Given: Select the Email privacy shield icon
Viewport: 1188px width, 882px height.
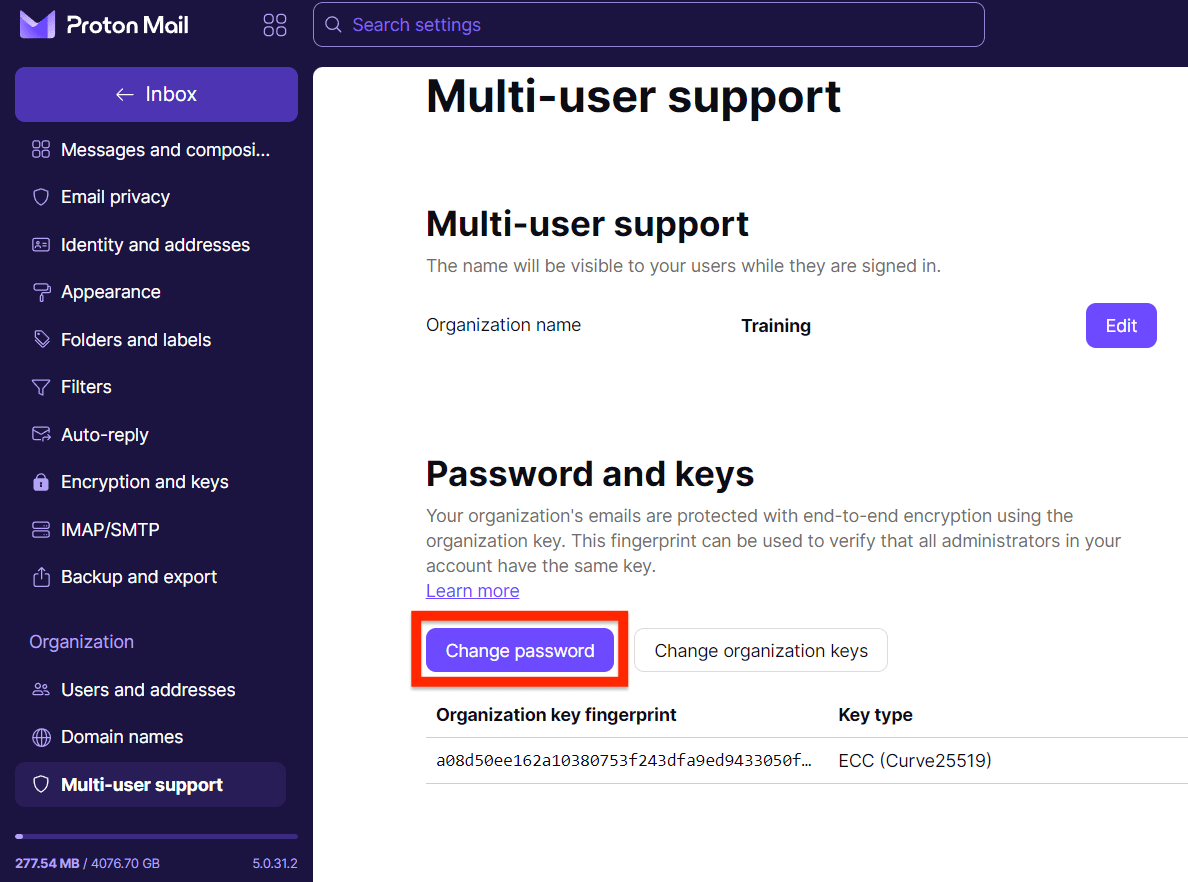Looking at the screenshot, I should click(40, 197).
